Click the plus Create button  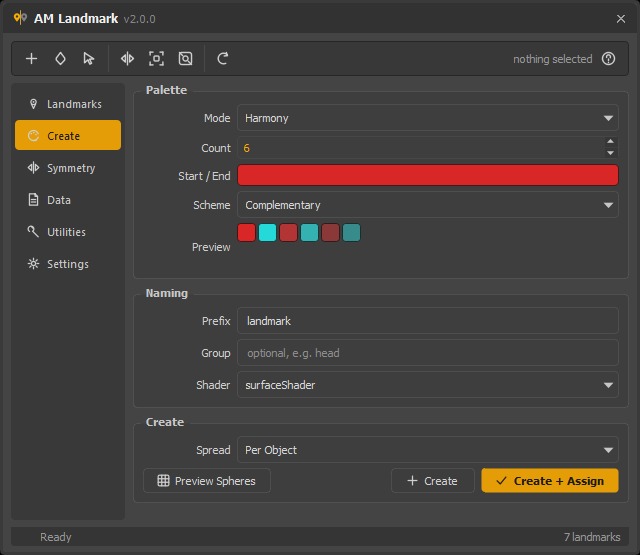(433, 481)
